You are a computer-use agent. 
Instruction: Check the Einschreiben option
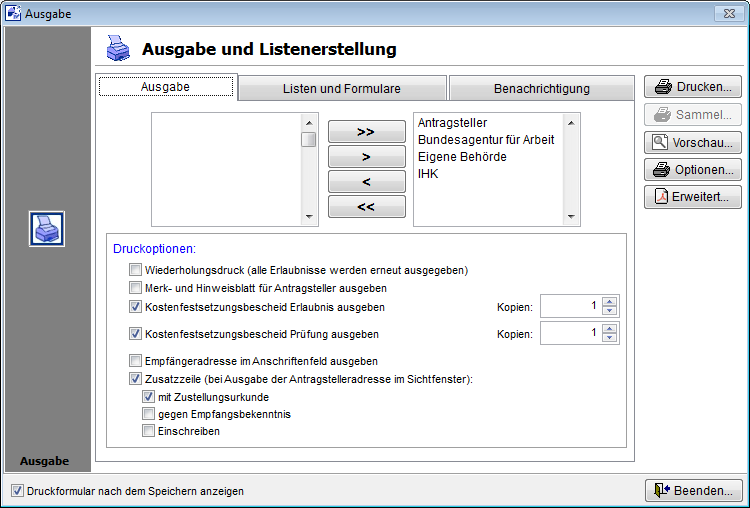[x=149, y=431]
